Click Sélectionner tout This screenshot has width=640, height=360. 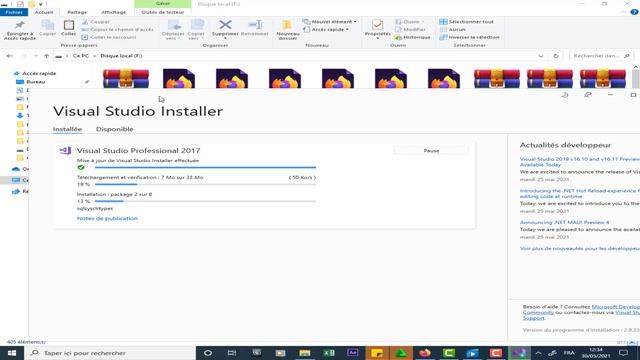(467, 22)
